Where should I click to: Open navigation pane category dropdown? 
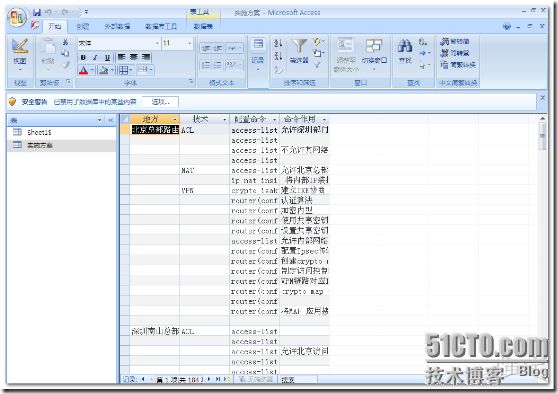[100, 120]
